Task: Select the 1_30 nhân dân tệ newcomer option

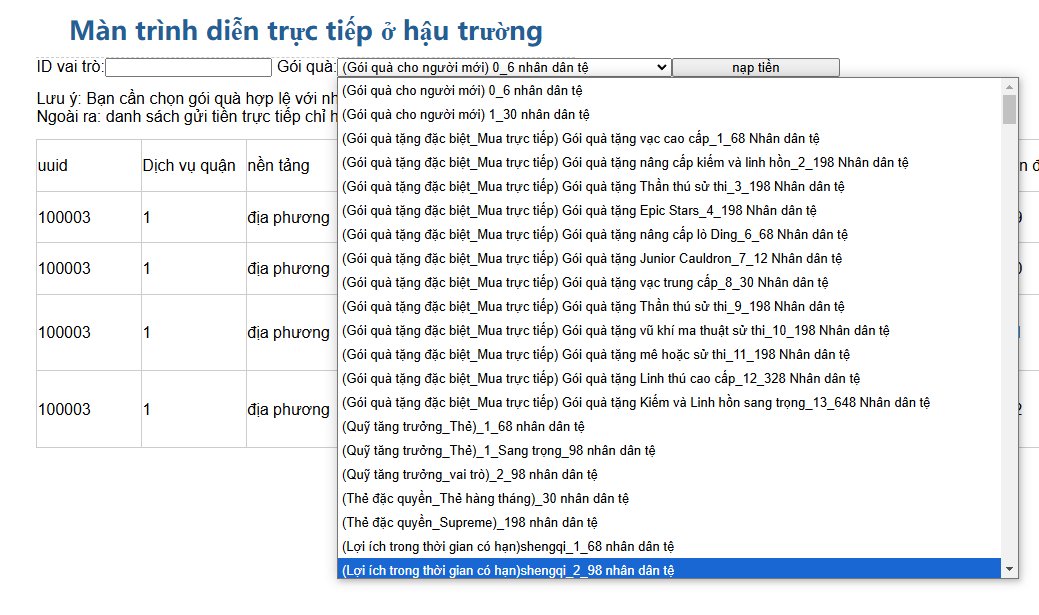Action: click(x=465, y=114)
